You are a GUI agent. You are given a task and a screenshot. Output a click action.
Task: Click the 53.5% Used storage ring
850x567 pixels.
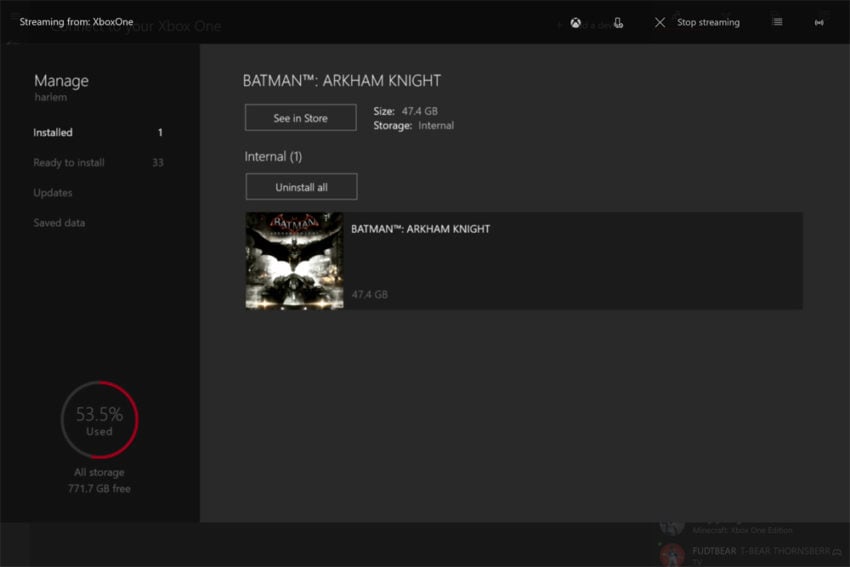100,420
